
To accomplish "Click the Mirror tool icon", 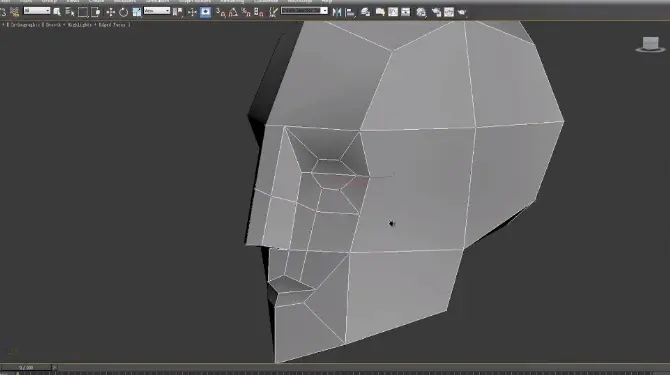I will [337, 12].
